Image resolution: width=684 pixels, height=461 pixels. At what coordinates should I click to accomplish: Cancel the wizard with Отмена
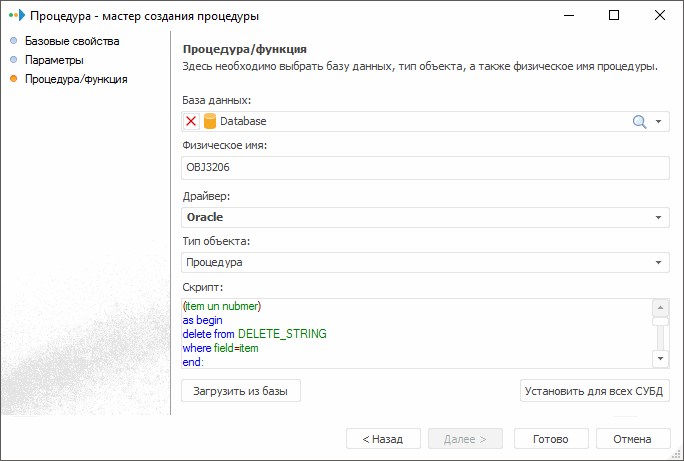point(633,439)
